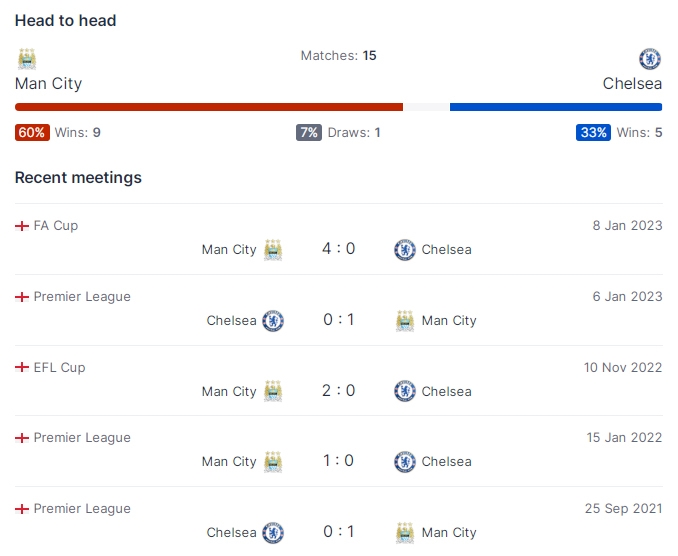The width and height of the screenshot is (678, 556).
Task: Open the FA Cup competition link
Action: click(56, 226)
